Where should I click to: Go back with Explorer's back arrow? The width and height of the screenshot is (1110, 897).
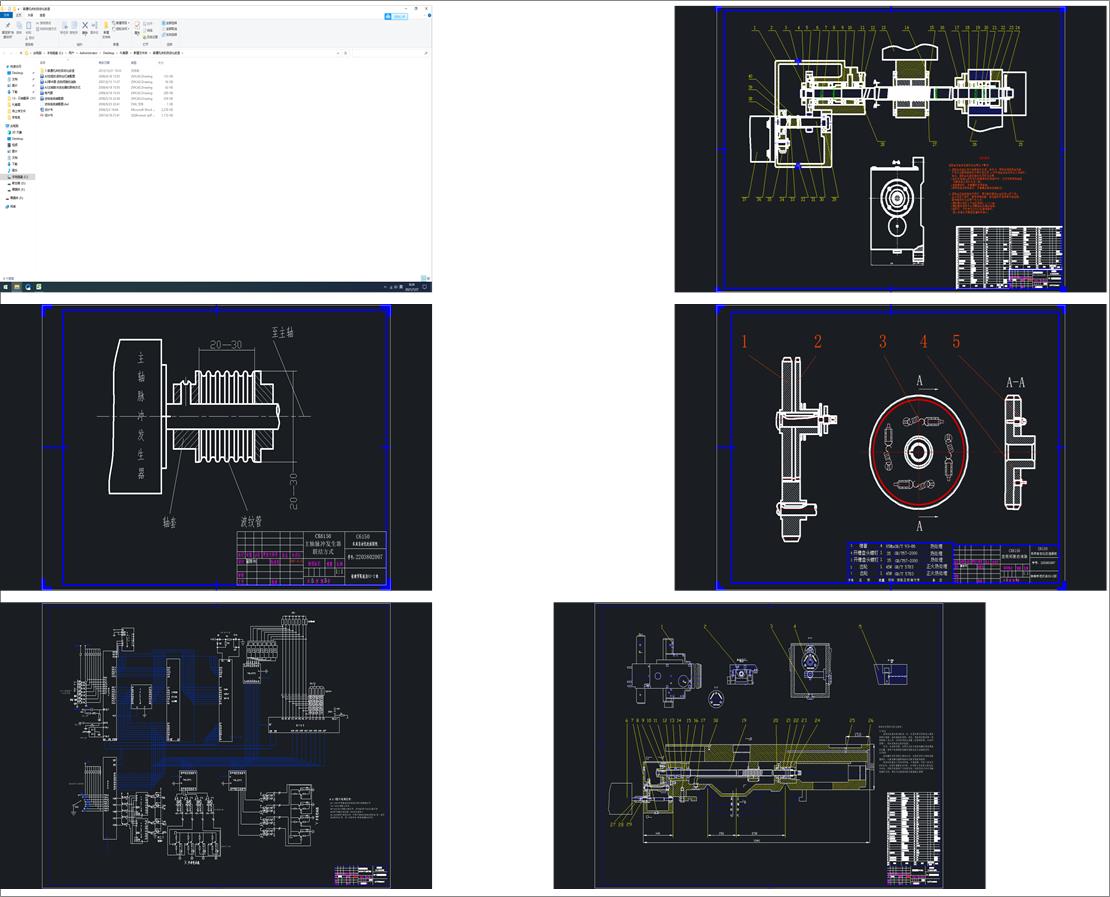pos(4,53)
